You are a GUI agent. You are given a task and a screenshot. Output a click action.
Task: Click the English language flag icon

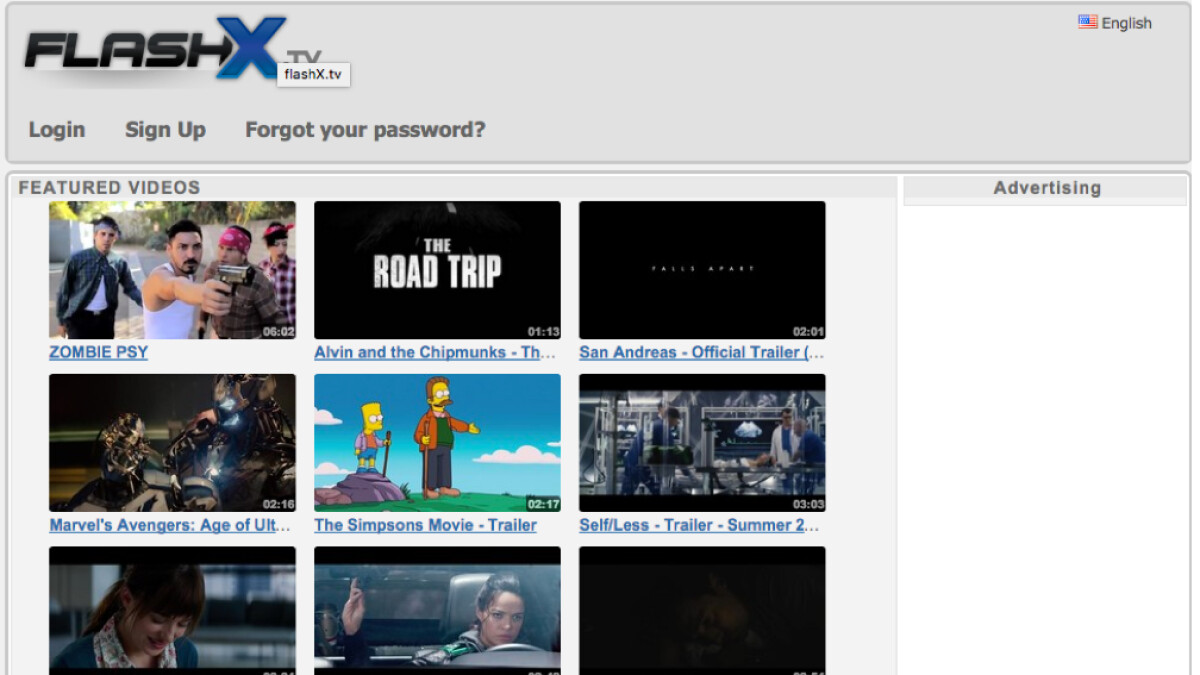pyautogui.click(x=1086, y=22)
